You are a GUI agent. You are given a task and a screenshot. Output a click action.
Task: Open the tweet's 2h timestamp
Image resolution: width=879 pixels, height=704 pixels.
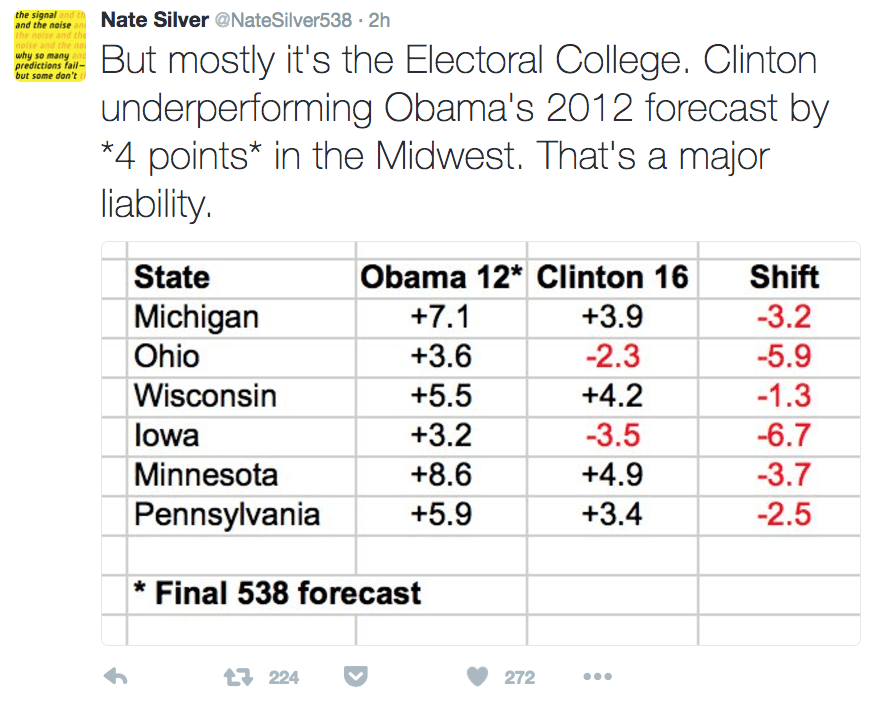coord(380,20)
